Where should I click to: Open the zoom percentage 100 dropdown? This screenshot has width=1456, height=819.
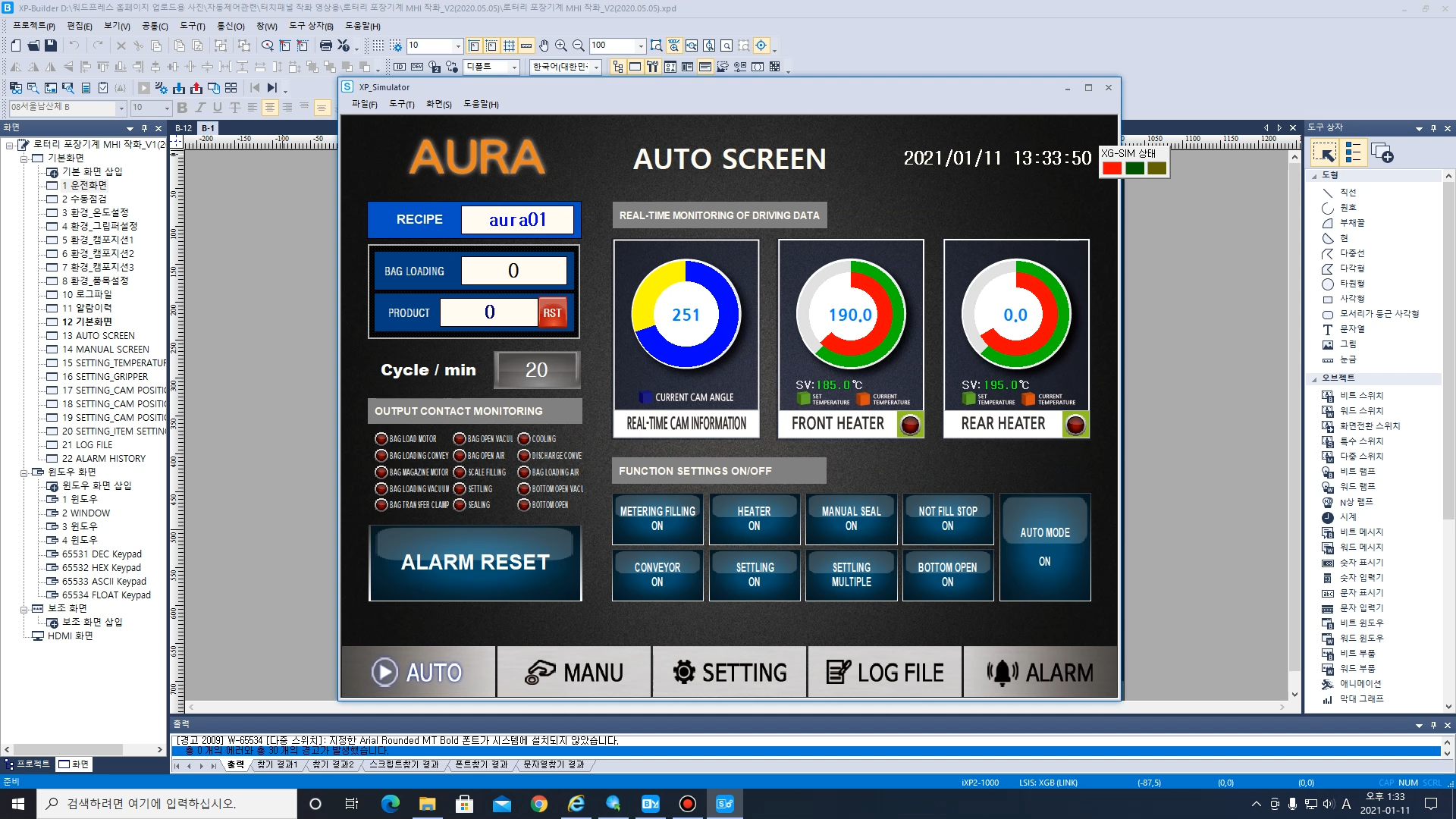click(641, 45)
